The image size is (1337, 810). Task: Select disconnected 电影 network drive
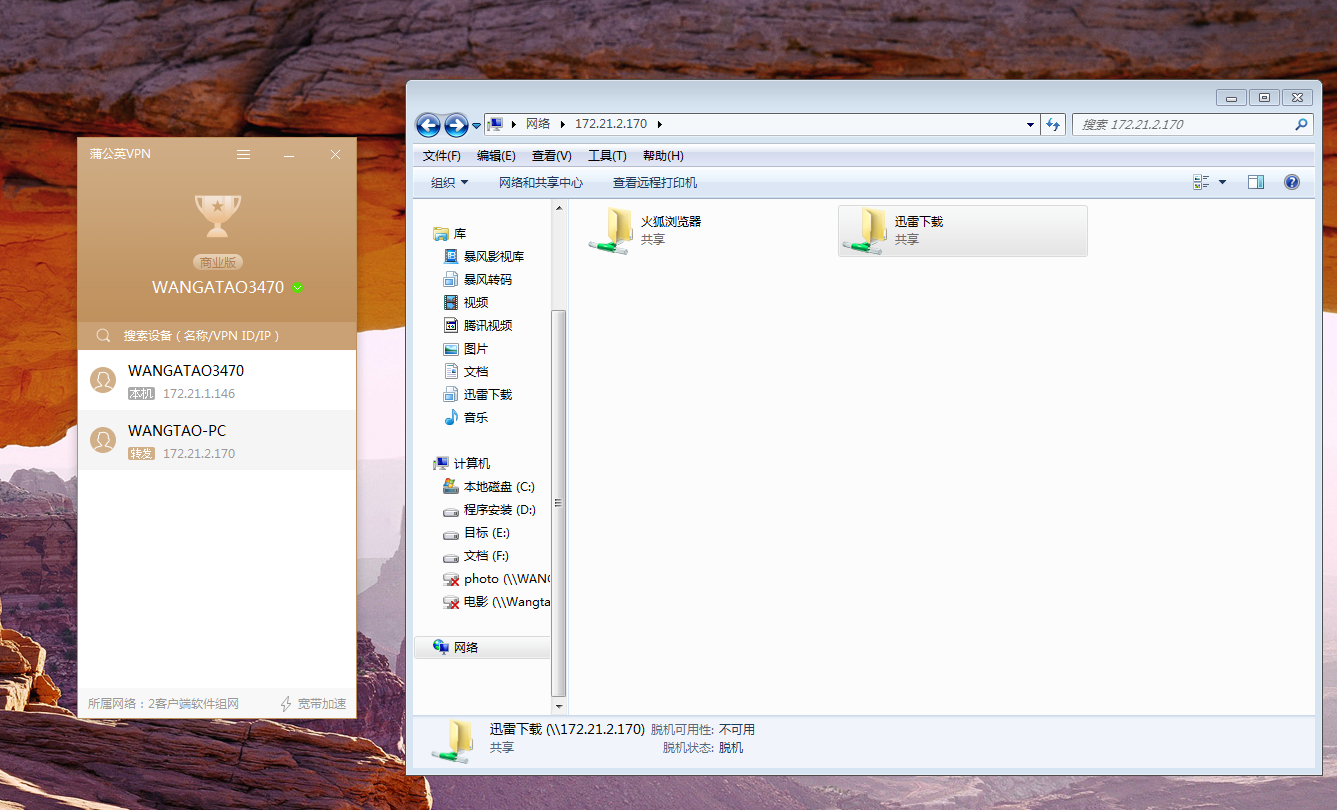pyautogui.click(x=496, y=602)
